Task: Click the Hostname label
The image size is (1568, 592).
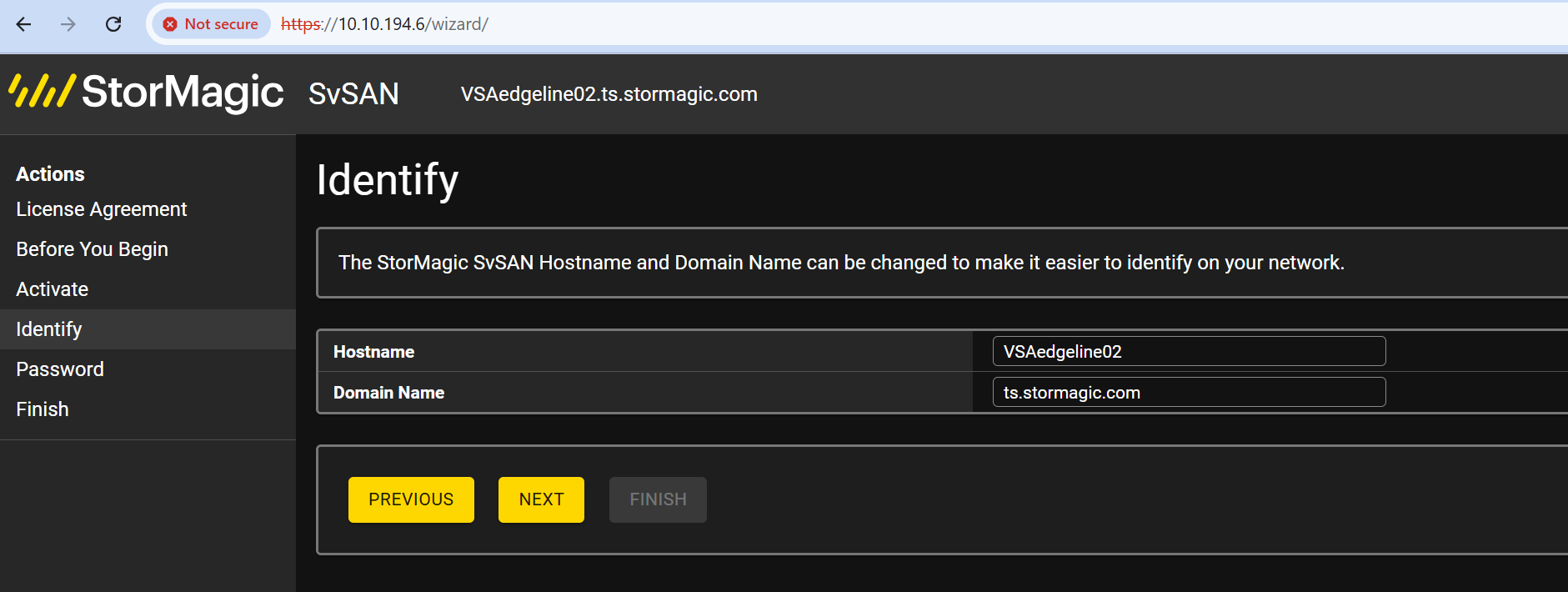Action: 373,352
